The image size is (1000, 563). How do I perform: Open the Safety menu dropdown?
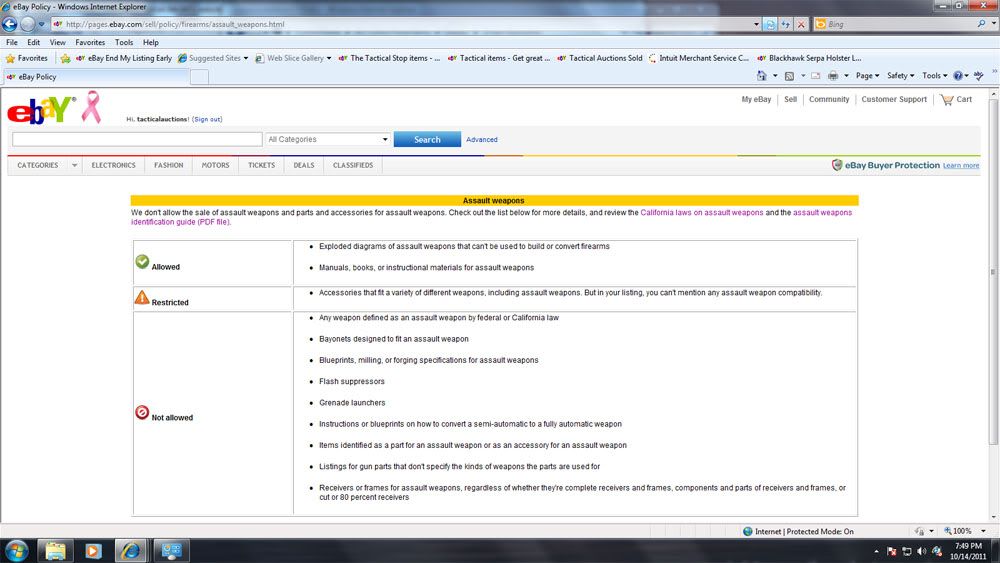click(900, 76)
